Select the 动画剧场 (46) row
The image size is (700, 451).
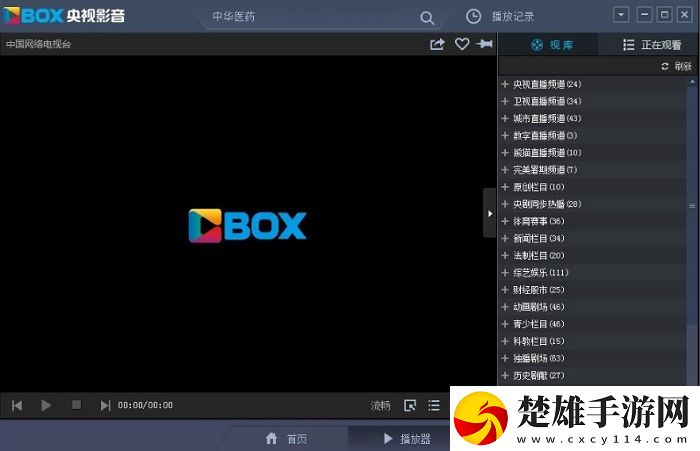592,307
